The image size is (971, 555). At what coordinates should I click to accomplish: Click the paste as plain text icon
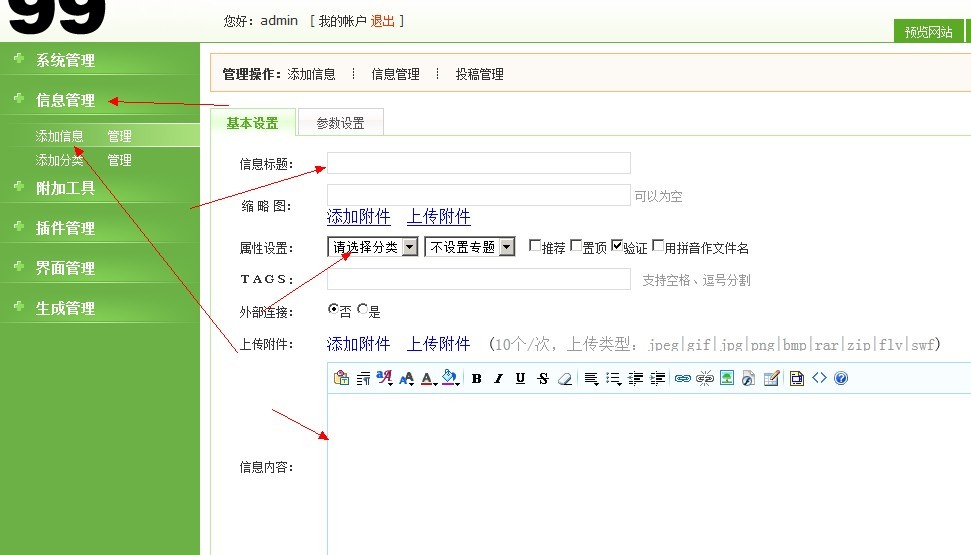pos(341,378)
